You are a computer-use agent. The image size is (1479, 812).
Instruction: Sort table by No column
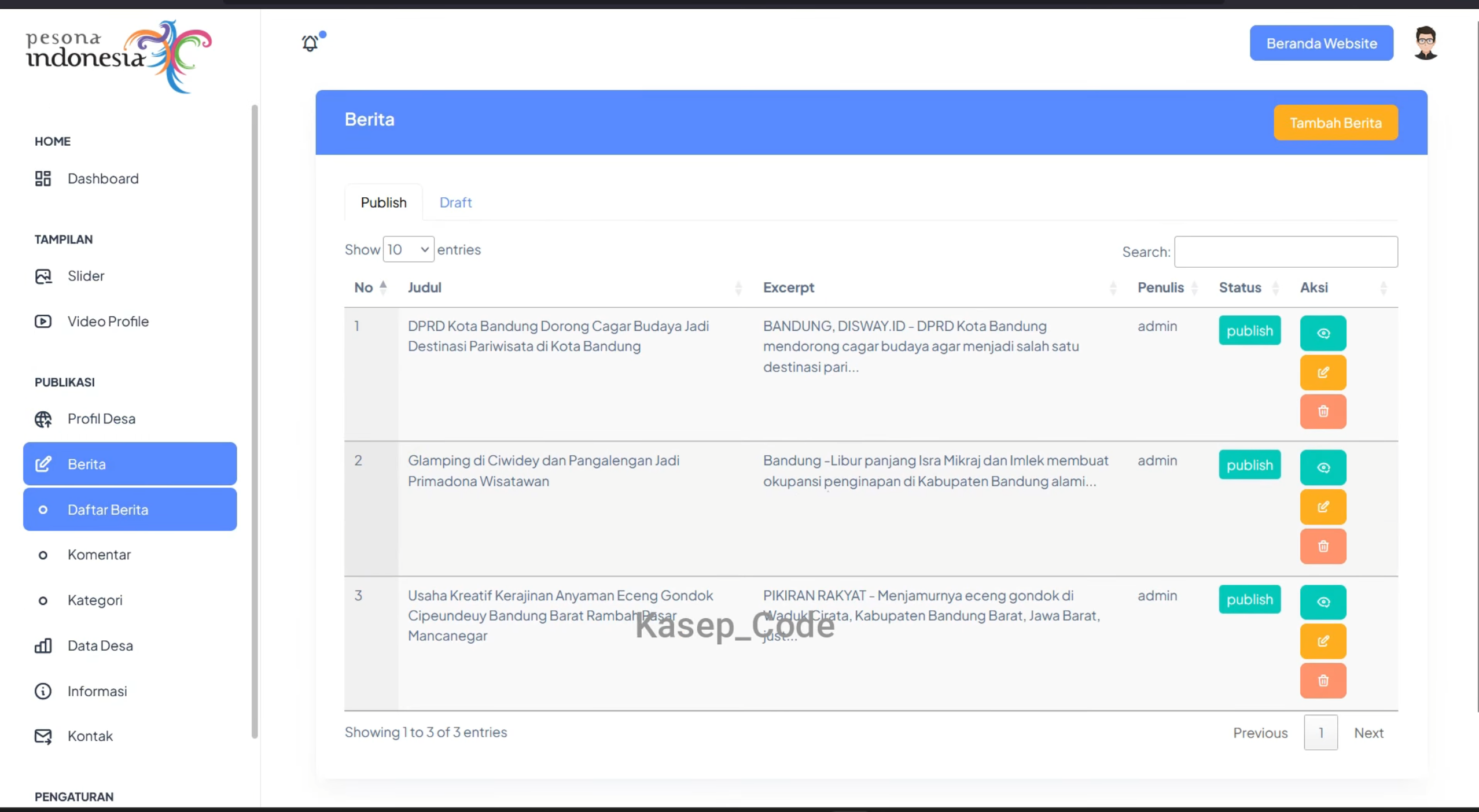click(371, 287)
